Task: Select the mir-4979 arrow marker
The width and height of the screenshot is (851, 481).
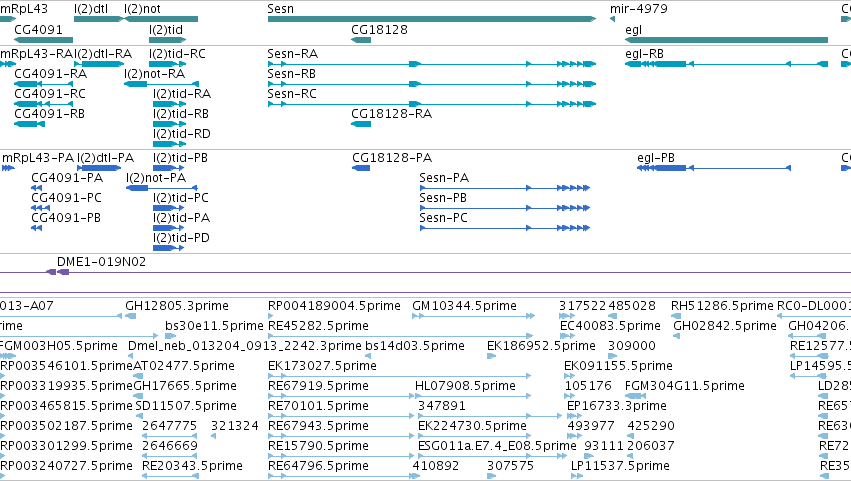Action: tap(612, 19)
